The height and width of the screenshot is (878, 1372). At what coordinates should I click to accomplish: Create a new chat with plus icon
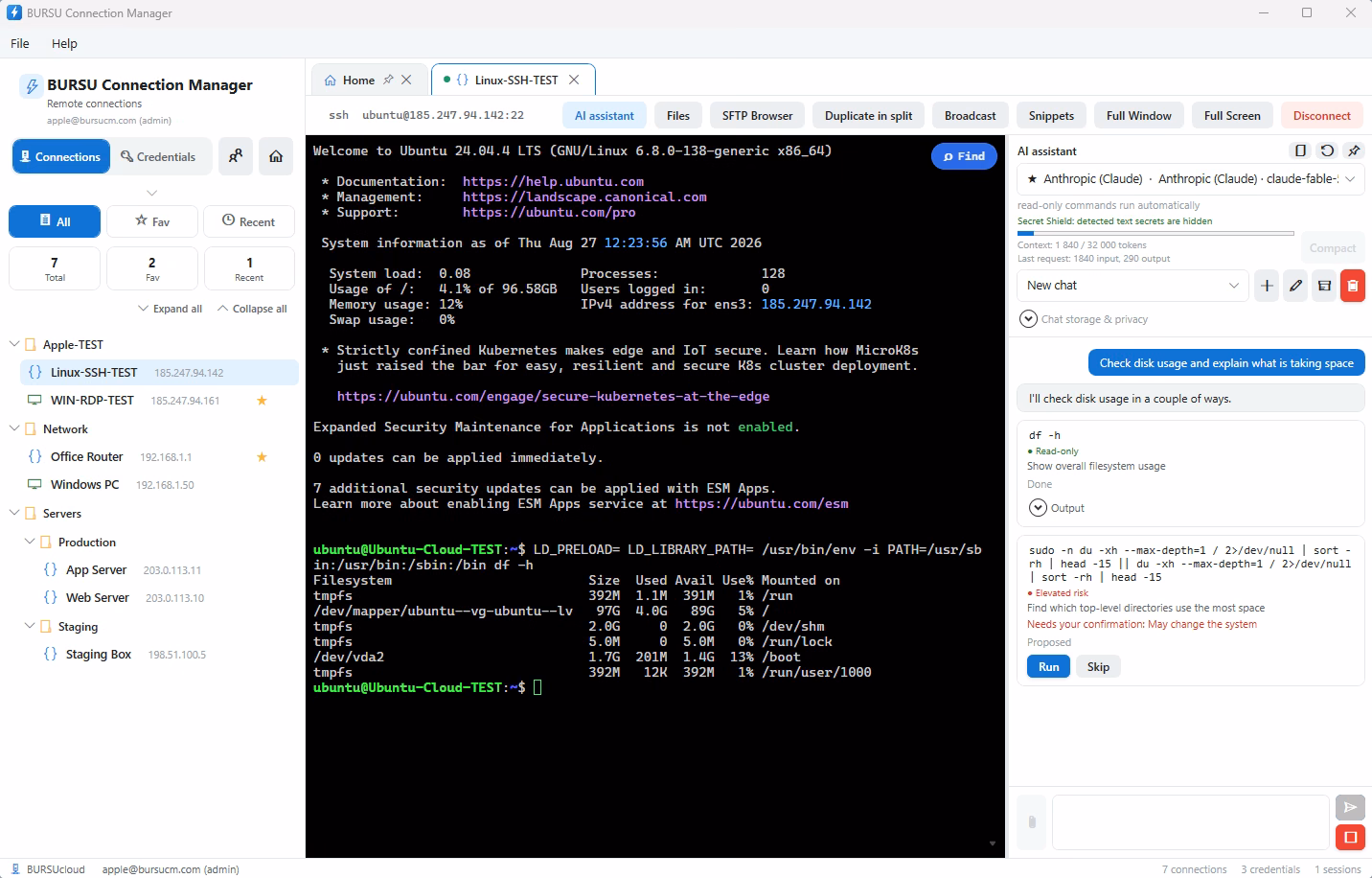1267,286
